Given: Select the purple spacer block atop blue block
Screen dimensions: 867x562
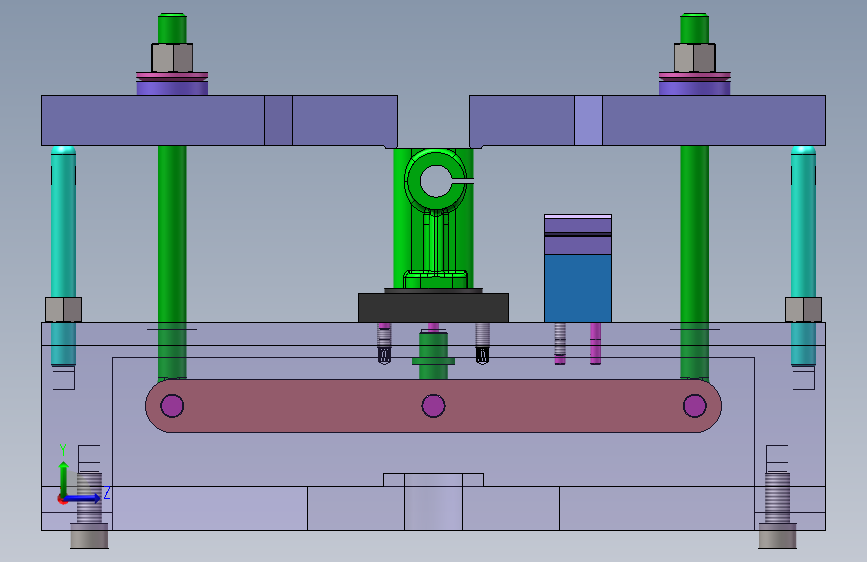Looking at the screenshot, I should pos(578,235).
